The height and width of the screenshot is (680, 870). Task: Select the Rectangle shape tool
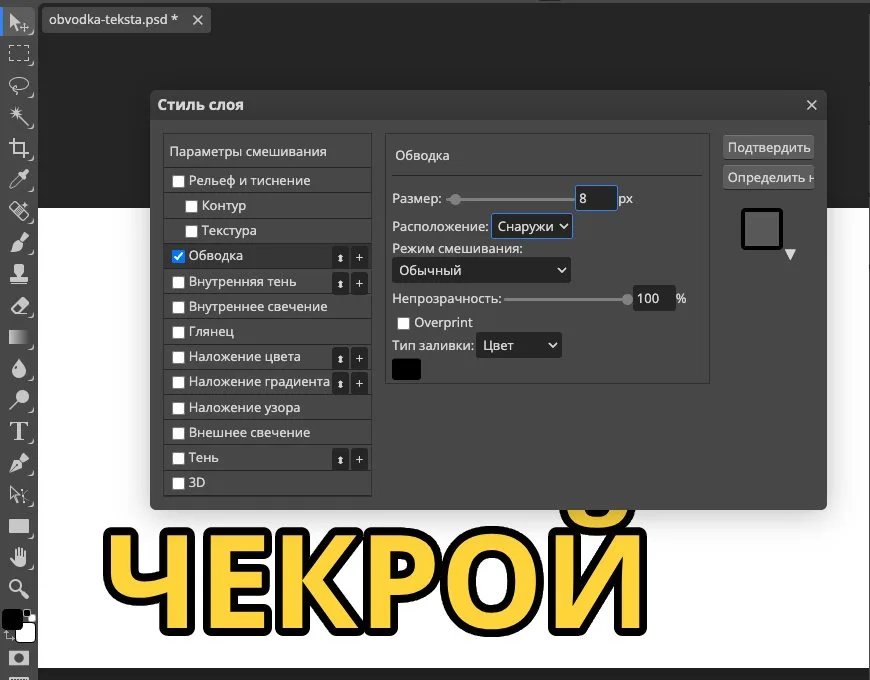18,526
